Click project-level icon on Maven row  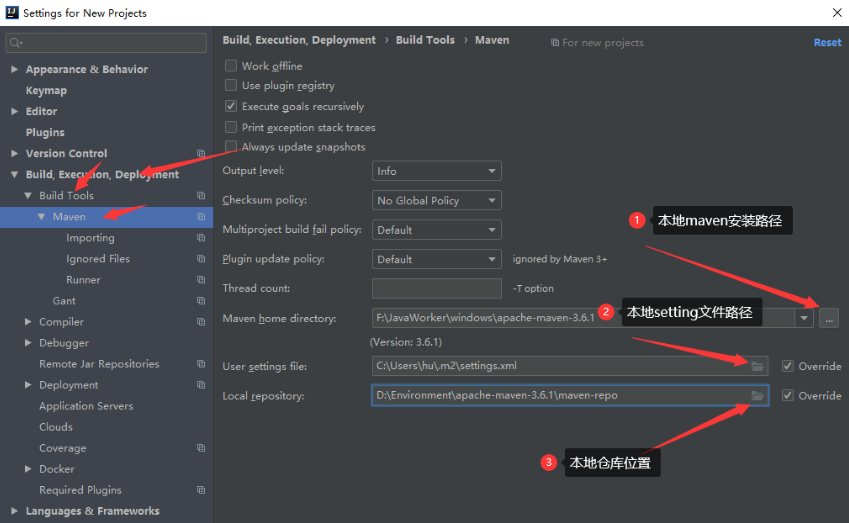(201, 217)
